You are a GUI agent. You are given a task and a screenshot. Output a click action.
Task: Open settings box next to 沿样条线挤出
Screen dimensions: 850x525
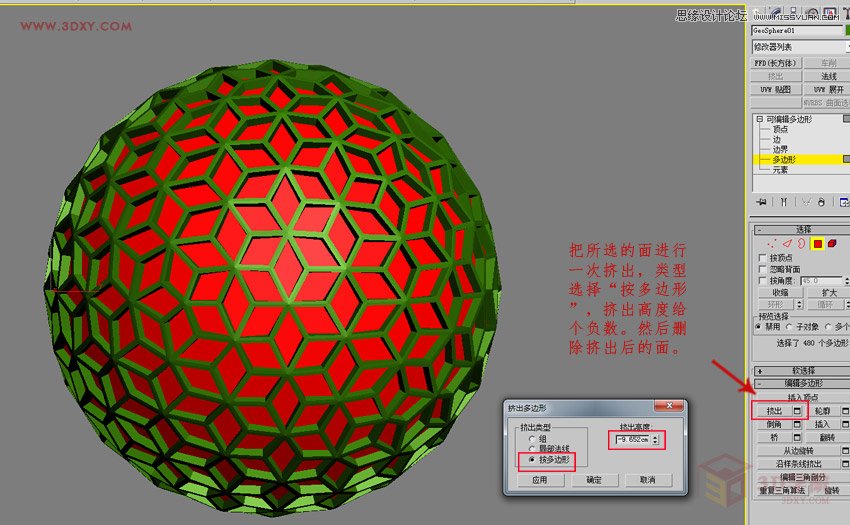[x=846, y=464]
